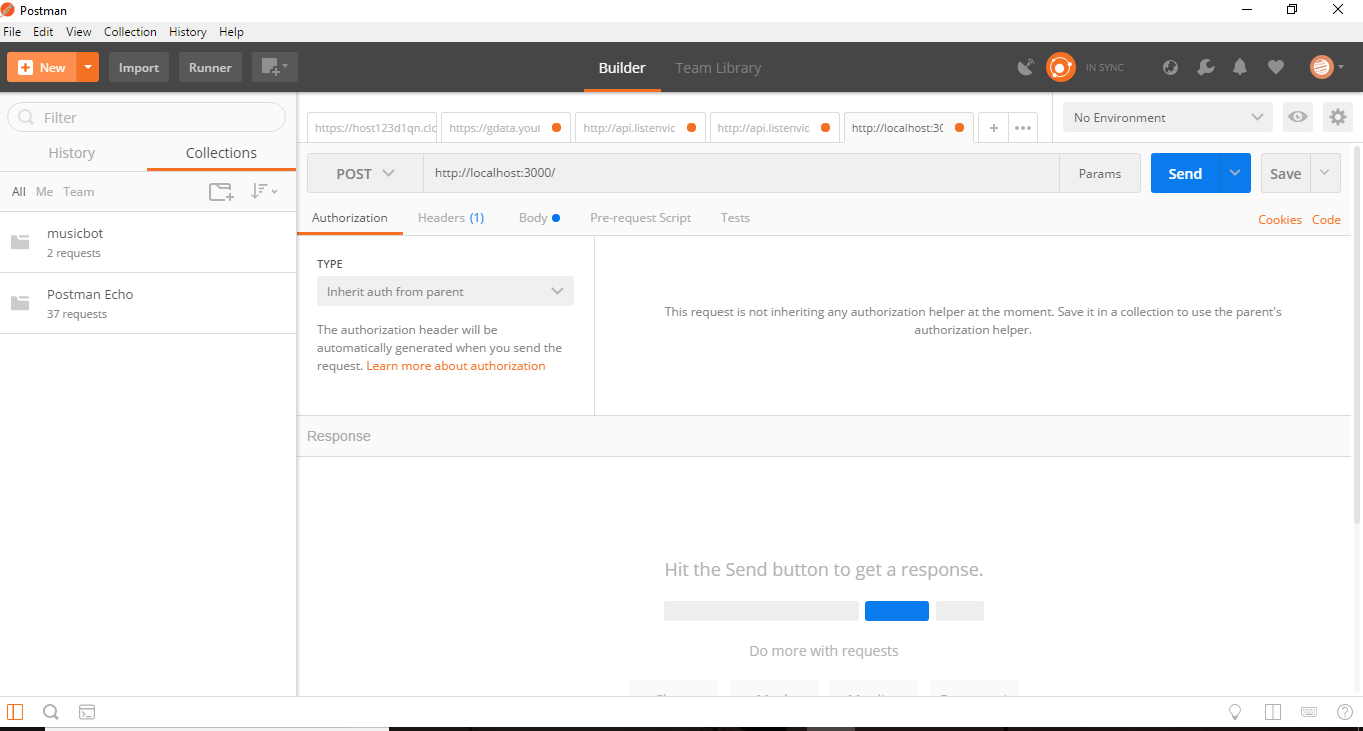Viewport: 1363px width, 731px height.
Task: Switch to the Builder tab
Action: pyautogui.click(x=622, y=68)
